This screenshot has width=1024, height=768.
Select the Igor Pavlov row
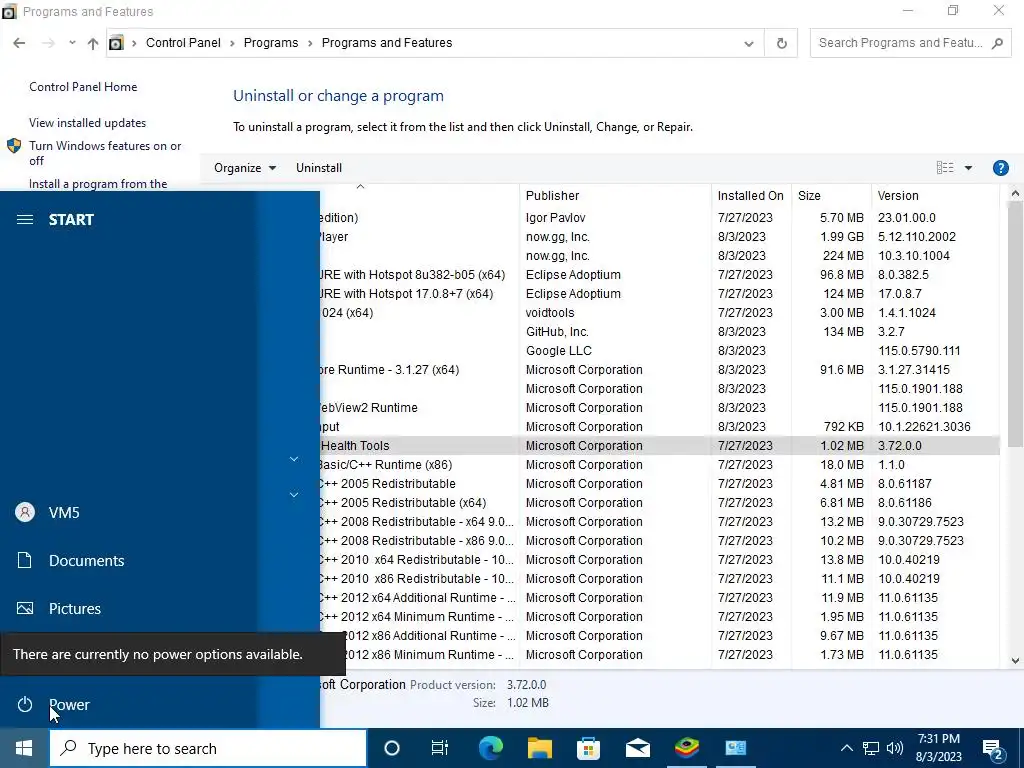(x=659, y=217)
